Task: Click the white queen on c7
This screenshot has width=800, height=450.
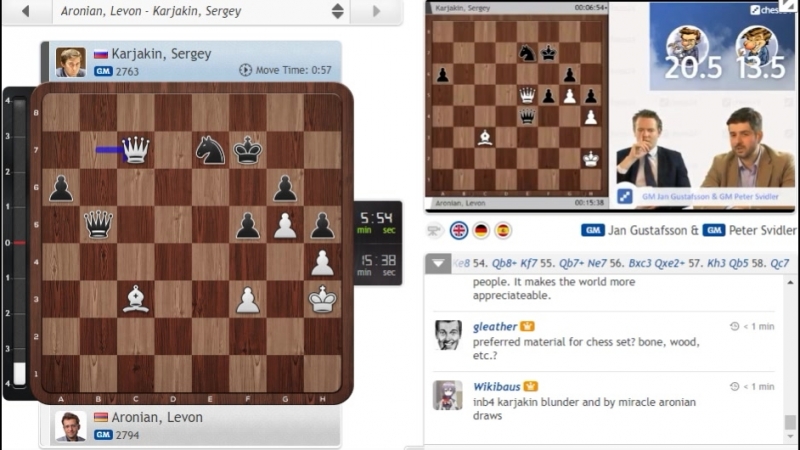Action: coord(136,150)
